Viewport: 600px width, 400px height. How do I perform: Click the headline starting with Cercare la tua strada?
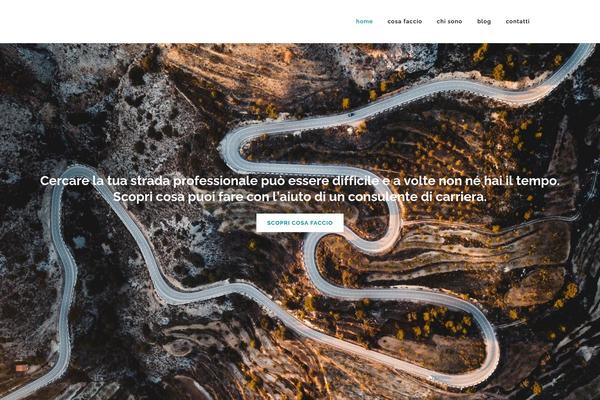pyautogui.click(x=300, y=181)
